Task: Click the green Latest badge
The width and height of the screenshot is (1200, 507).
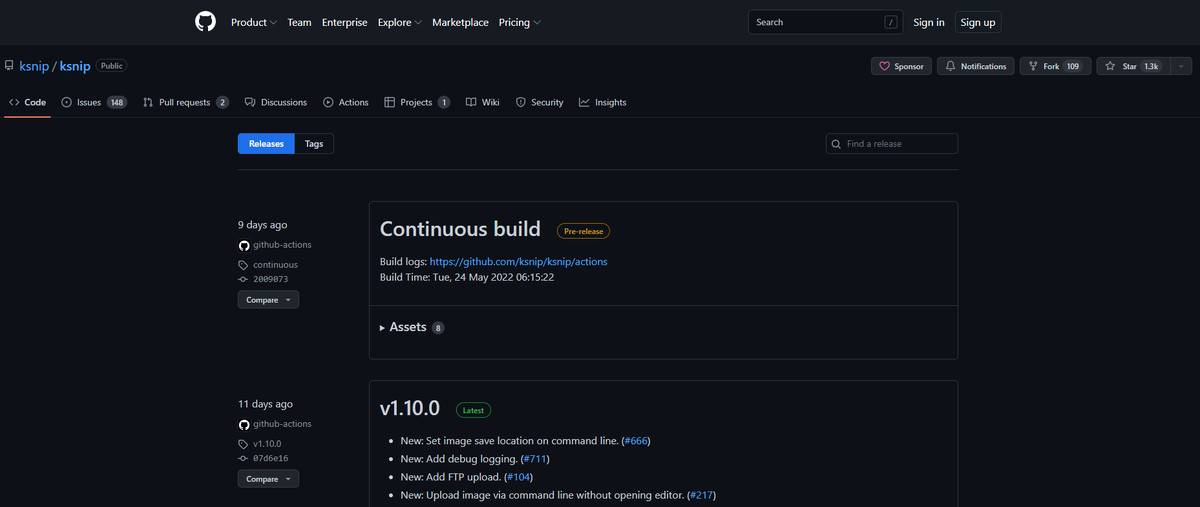Action: coord(473,410)
